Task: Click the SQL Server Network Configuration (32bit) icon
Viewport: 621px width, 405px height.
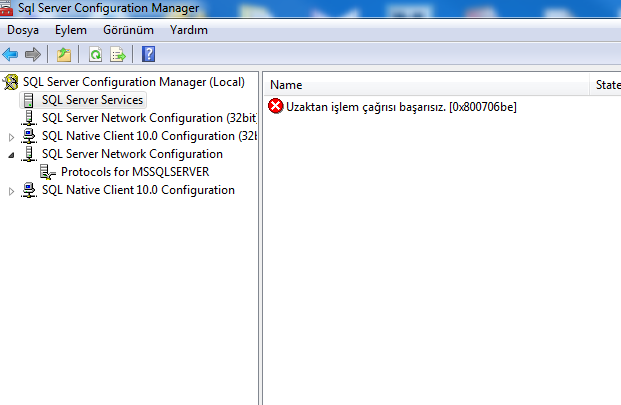Action: [29, 118]
